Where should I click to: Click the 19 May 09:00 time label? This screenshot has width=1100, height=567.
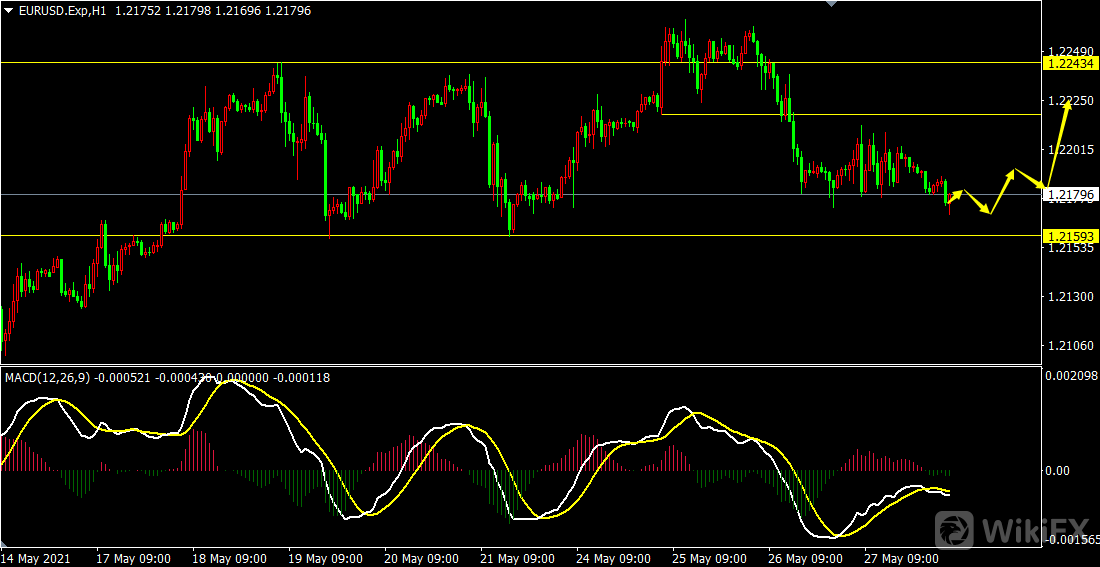coord(326,558)
